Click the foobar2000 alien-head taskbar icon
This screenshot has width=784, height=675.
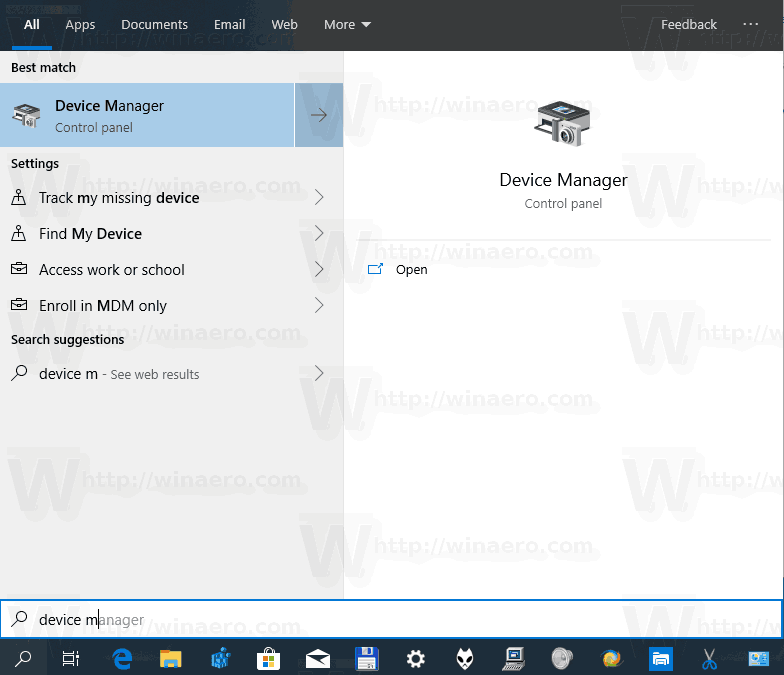(x=465, y=658)
